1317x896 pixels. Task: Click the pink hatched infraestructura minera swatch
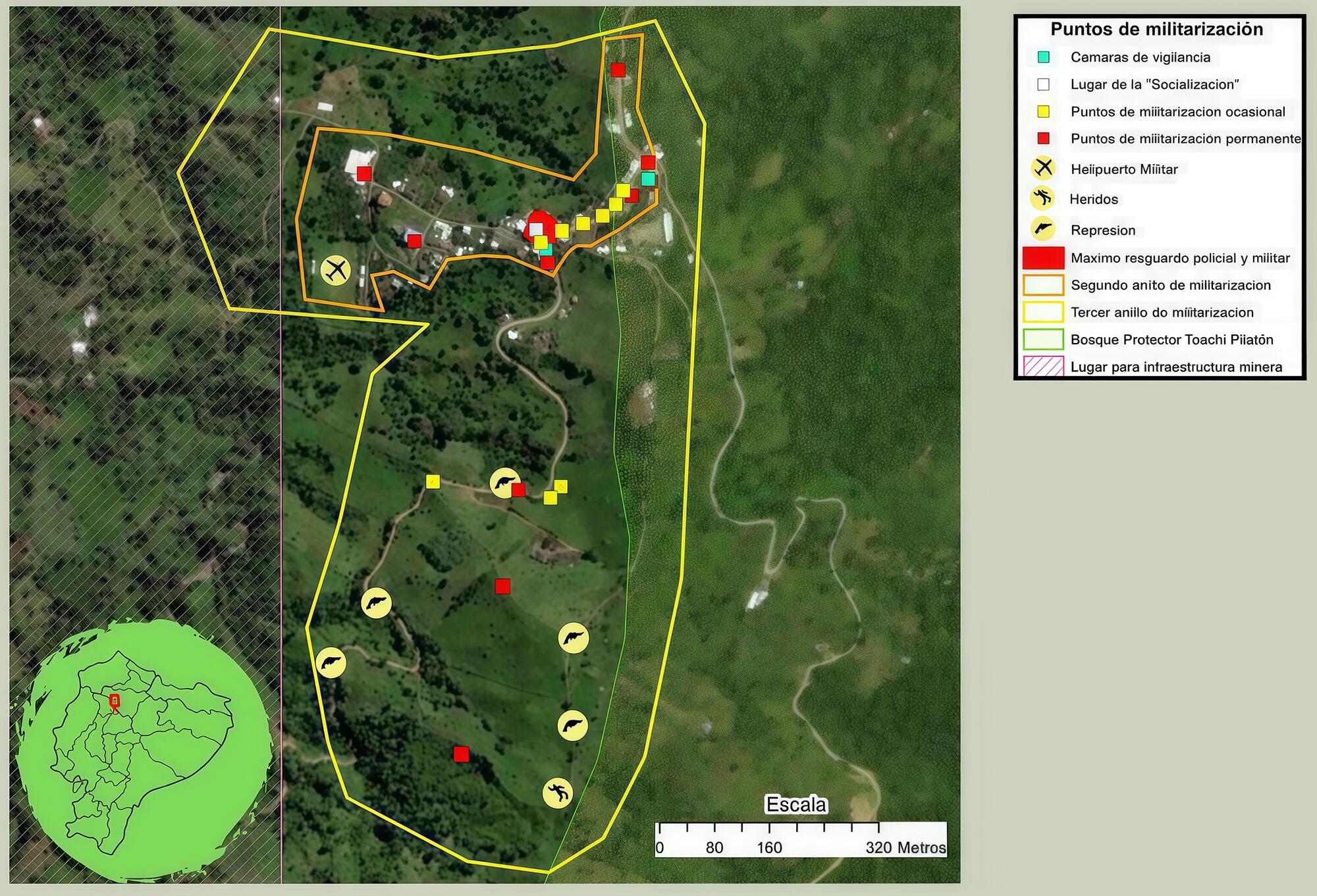1043,366
